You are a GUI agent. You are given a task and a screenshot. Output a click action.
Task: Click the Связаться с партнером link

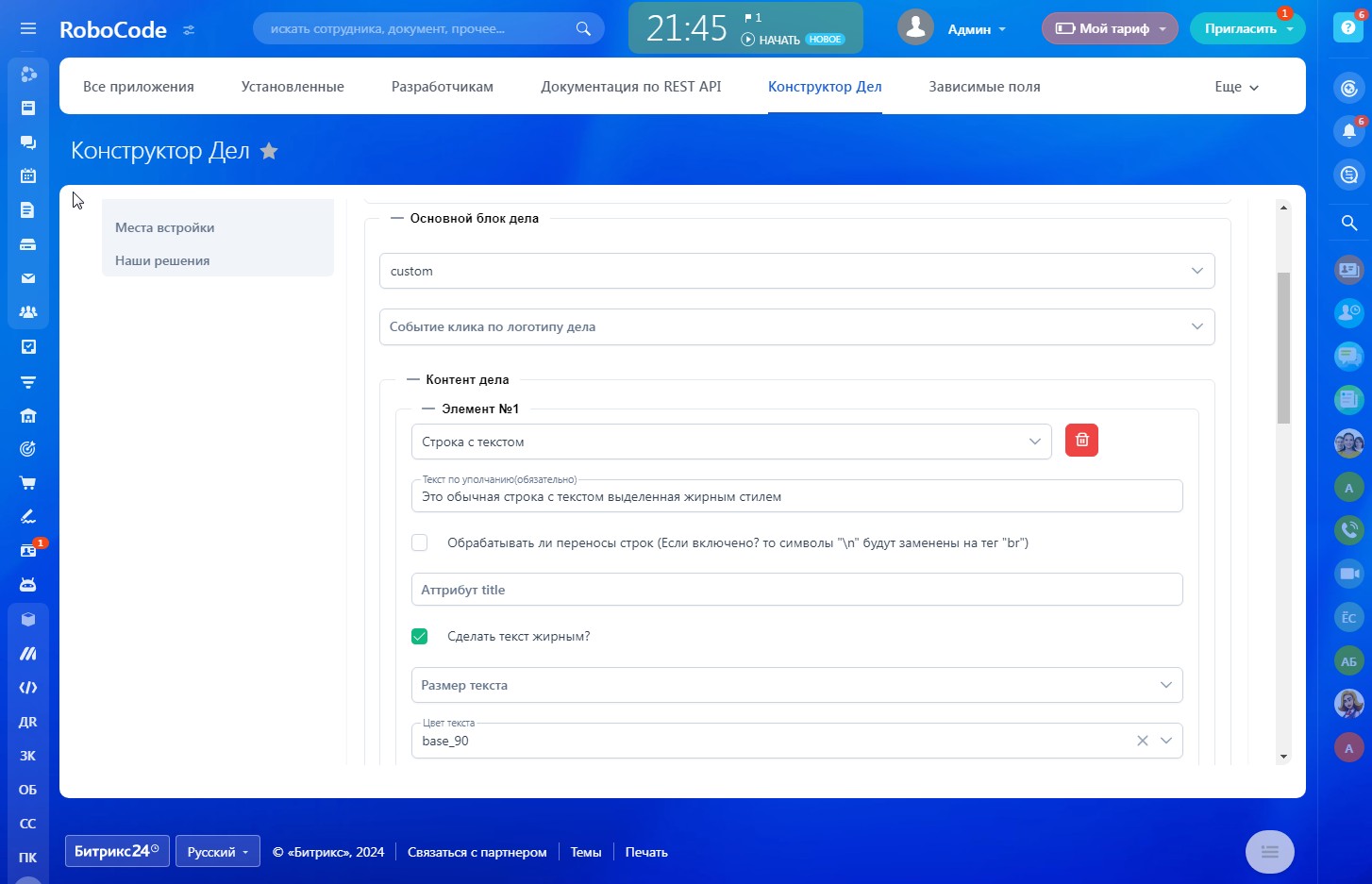[477, 852]
